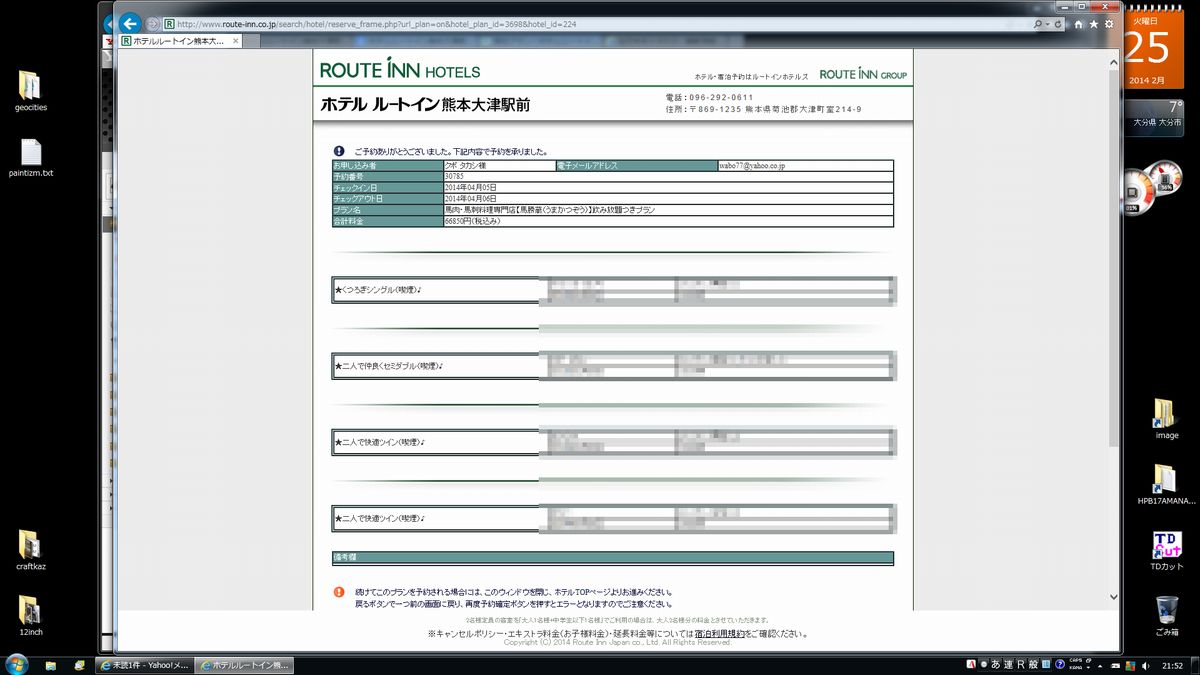Click the ★二人で仲良くセミダブル(喫煙) room row
The height and width of the screenshot is (675, 1200).
tap(613, 366)
